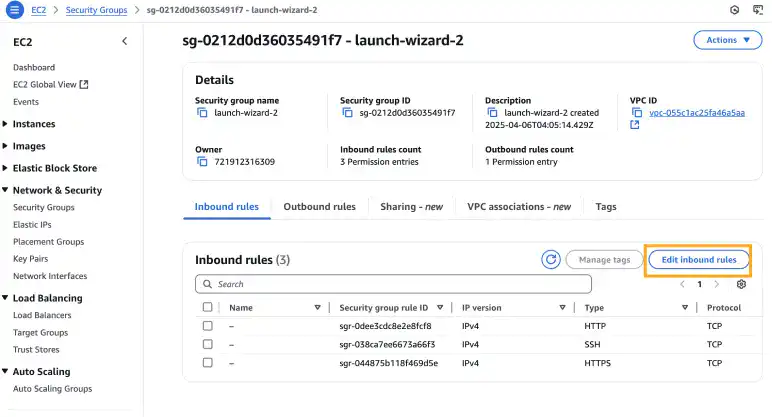Focus the inbound rules Search field
Screen dimensions: 772x417
pyautogui.click(x=393, y=284)
